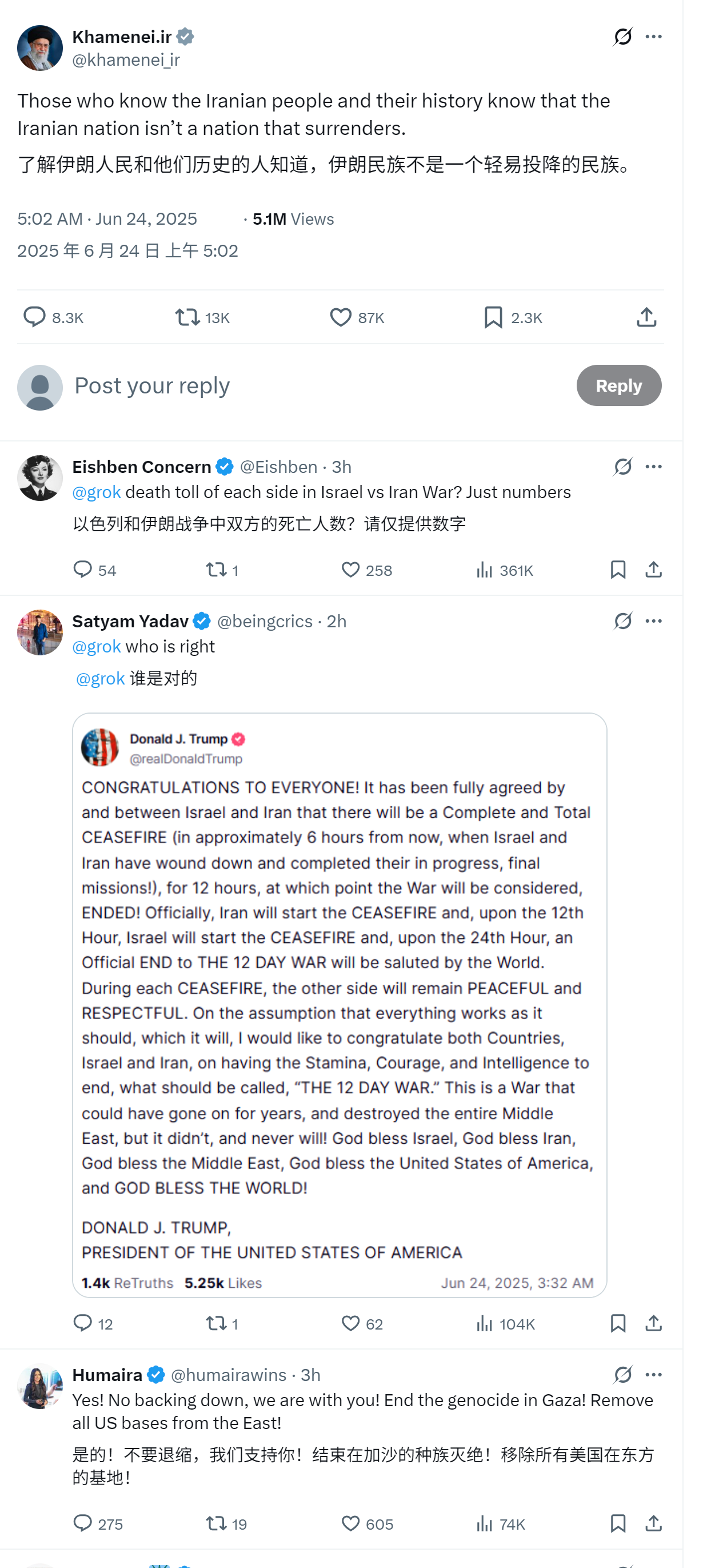Bookmark the main post with 2.3K saves

493,317
